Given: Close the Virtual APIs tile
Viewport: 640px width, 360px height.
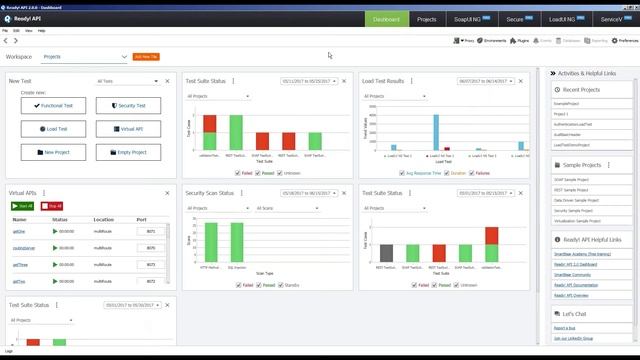Looking at the screenshot, I should [167, 193].
